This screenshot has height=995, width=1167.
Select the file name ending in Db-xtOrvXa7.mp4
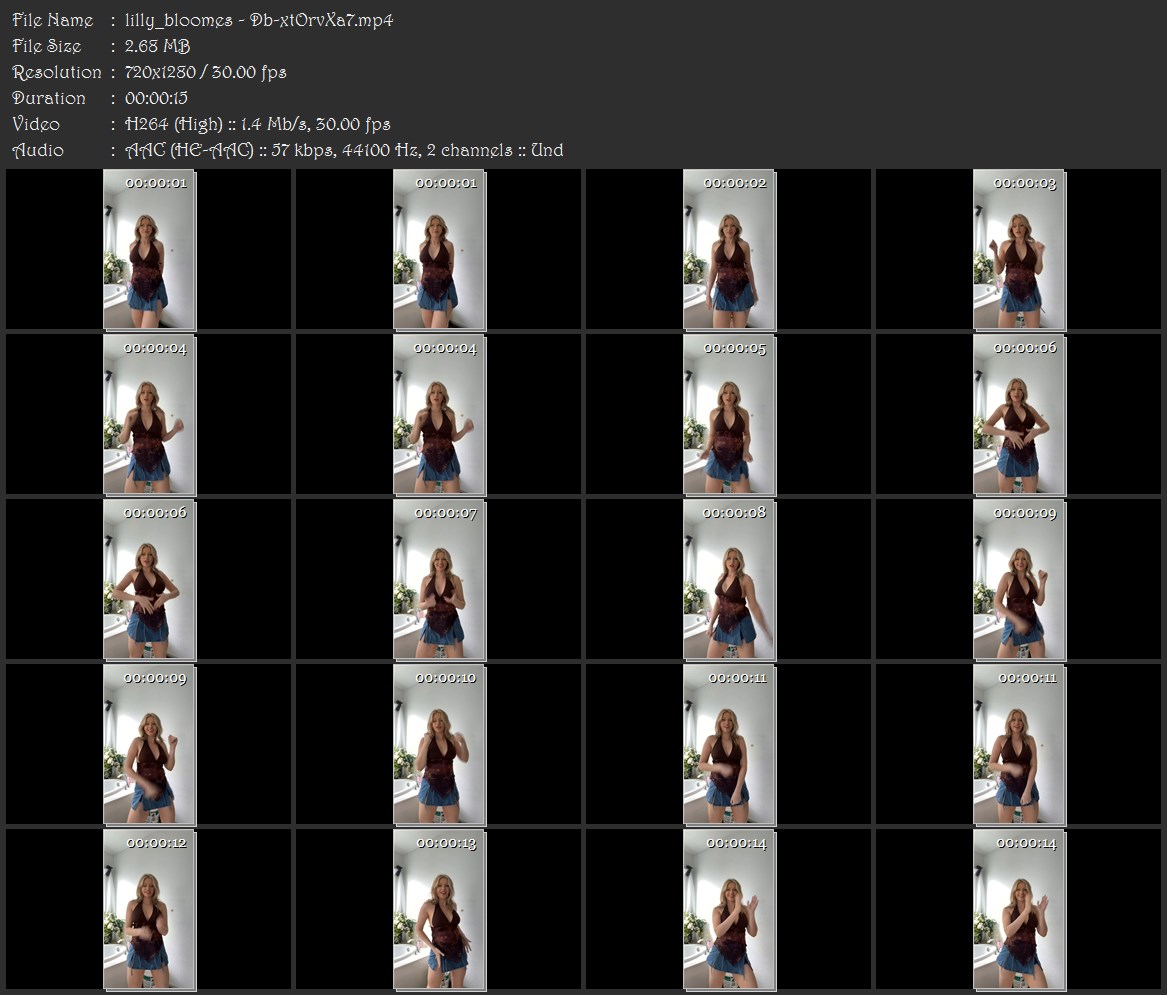[259, 20]
